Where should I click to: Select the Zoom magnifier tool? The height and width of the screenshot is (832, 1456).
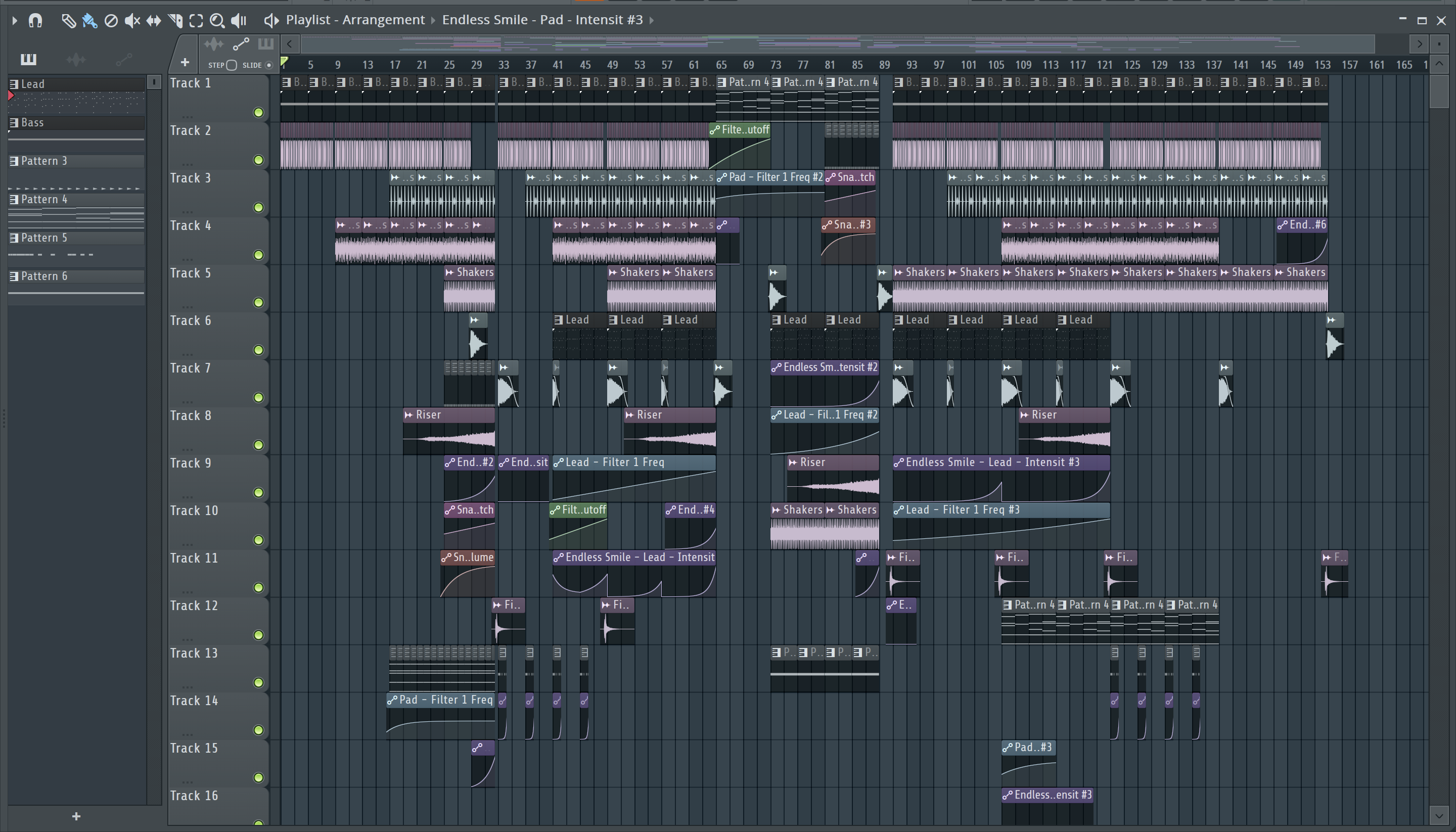click(217, 21)
